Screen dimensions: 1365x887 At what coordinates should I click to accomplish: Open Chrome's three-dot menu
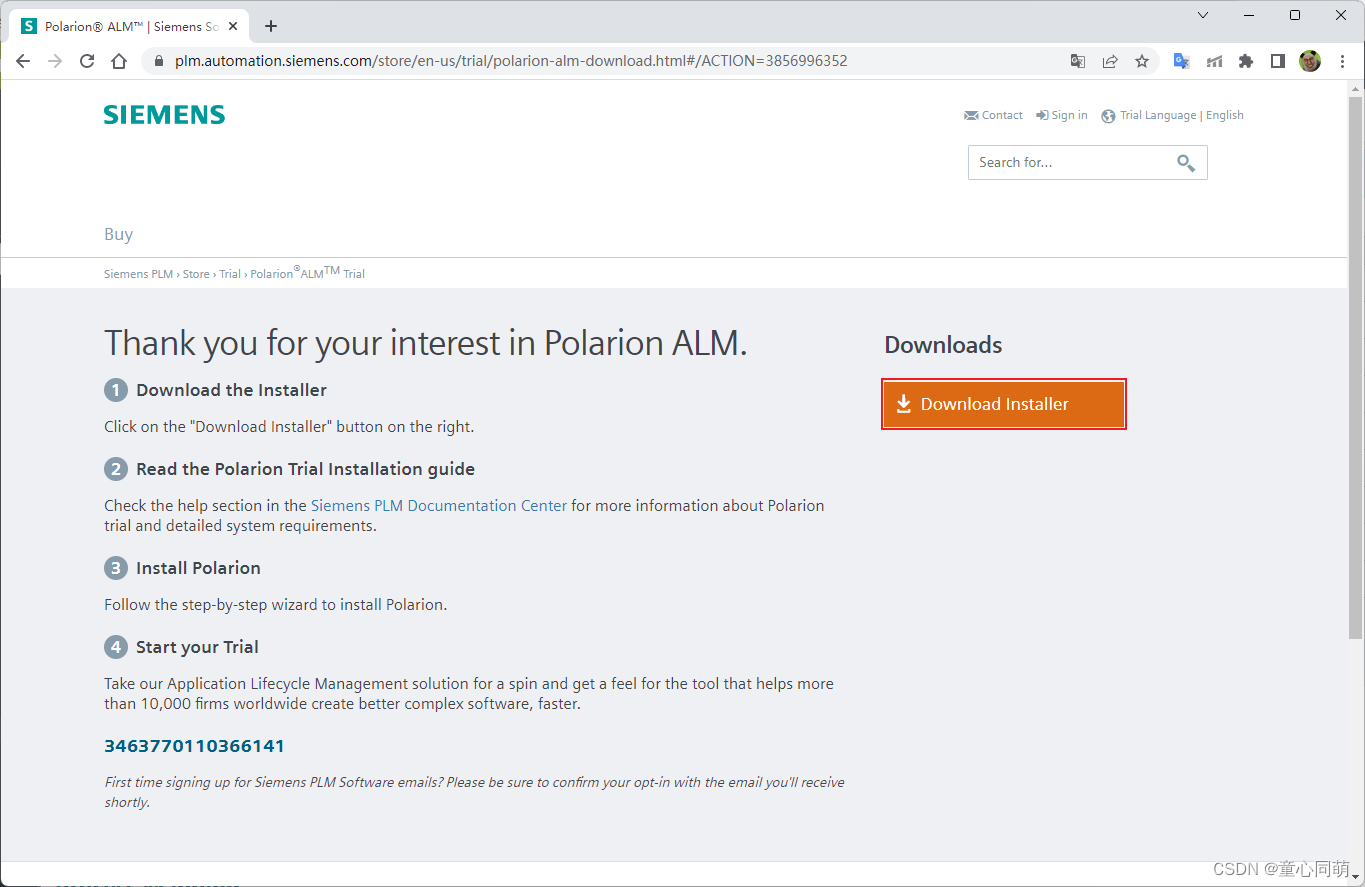1343,61
